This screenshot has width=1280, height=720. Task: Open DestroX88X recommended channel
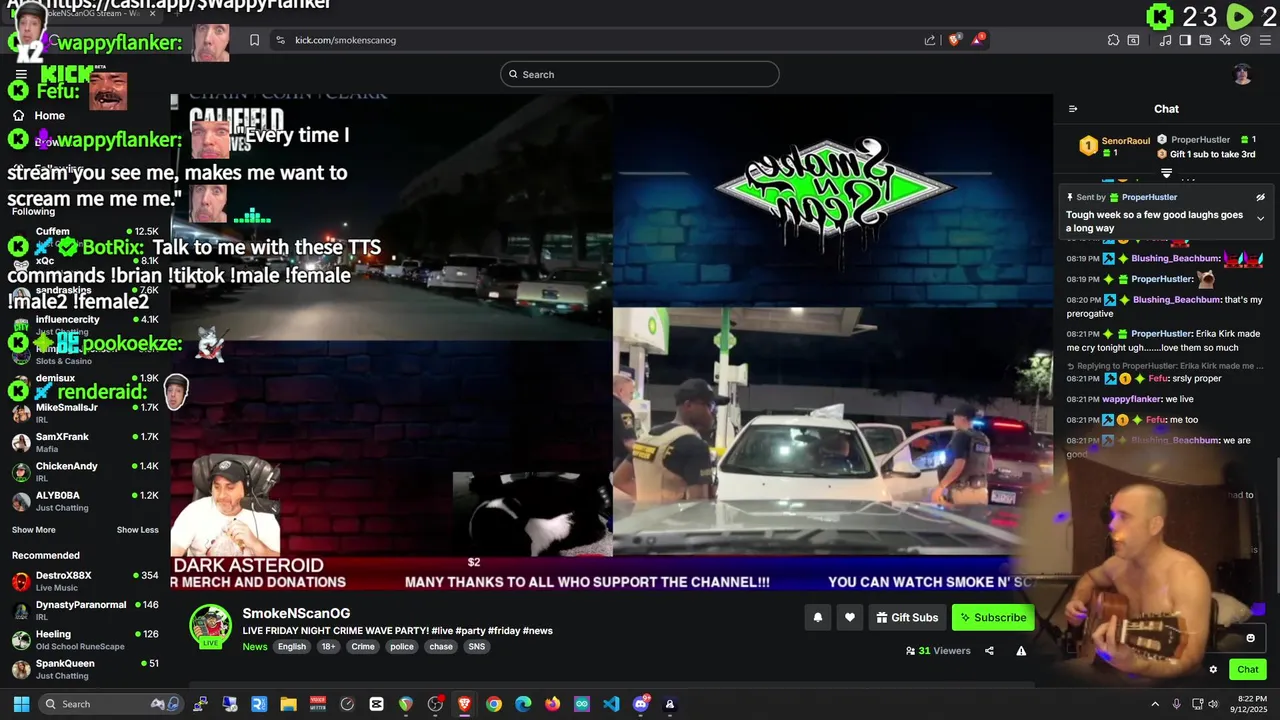click(x=85, y=581)
